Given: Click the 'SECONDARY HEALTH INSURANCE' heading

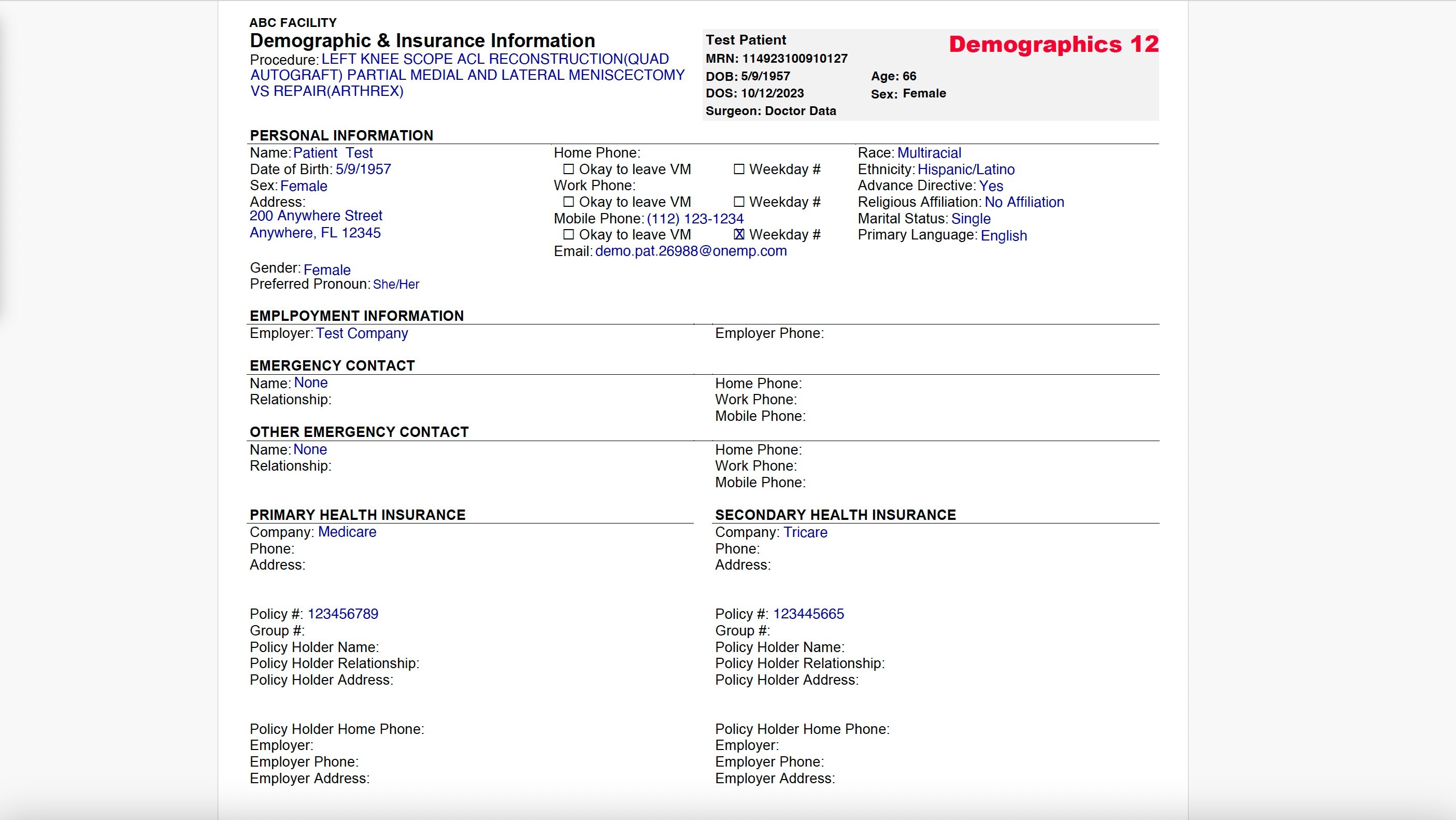Looking at the screenshot, I should click(835, 515).
